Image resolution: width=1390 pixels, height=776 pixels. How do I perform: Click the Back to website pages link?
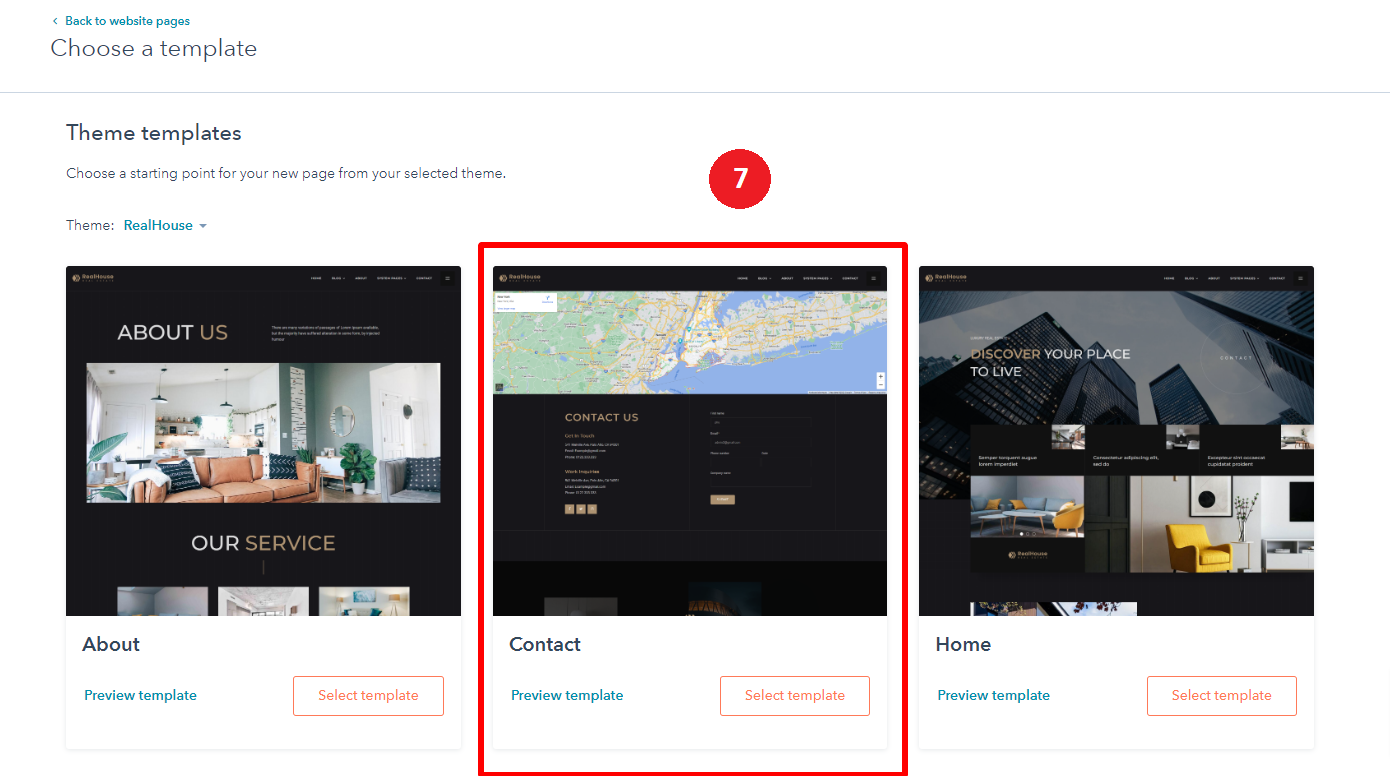127,21
